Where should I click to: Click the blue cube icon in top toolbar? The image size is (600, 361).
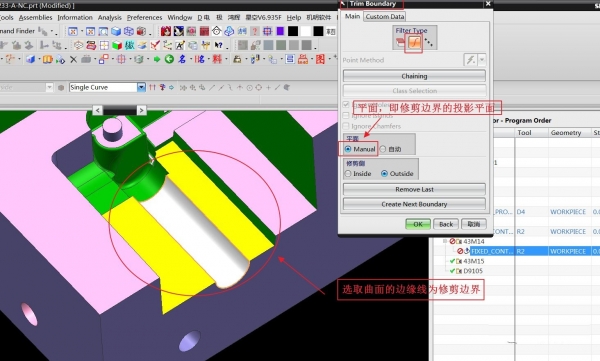(116, 31)
